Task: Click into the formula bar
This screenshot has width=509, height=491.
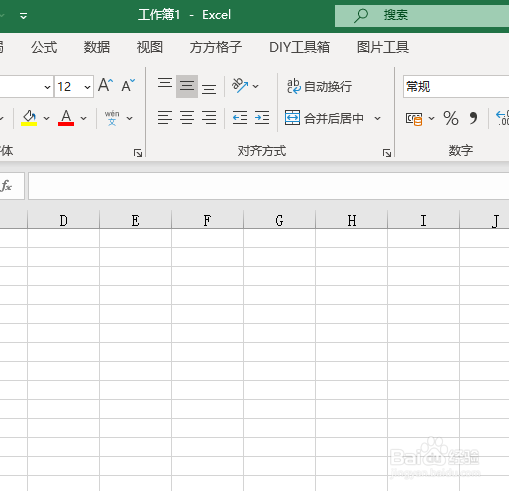Action: pyautogui.click(x=269, y=186)
